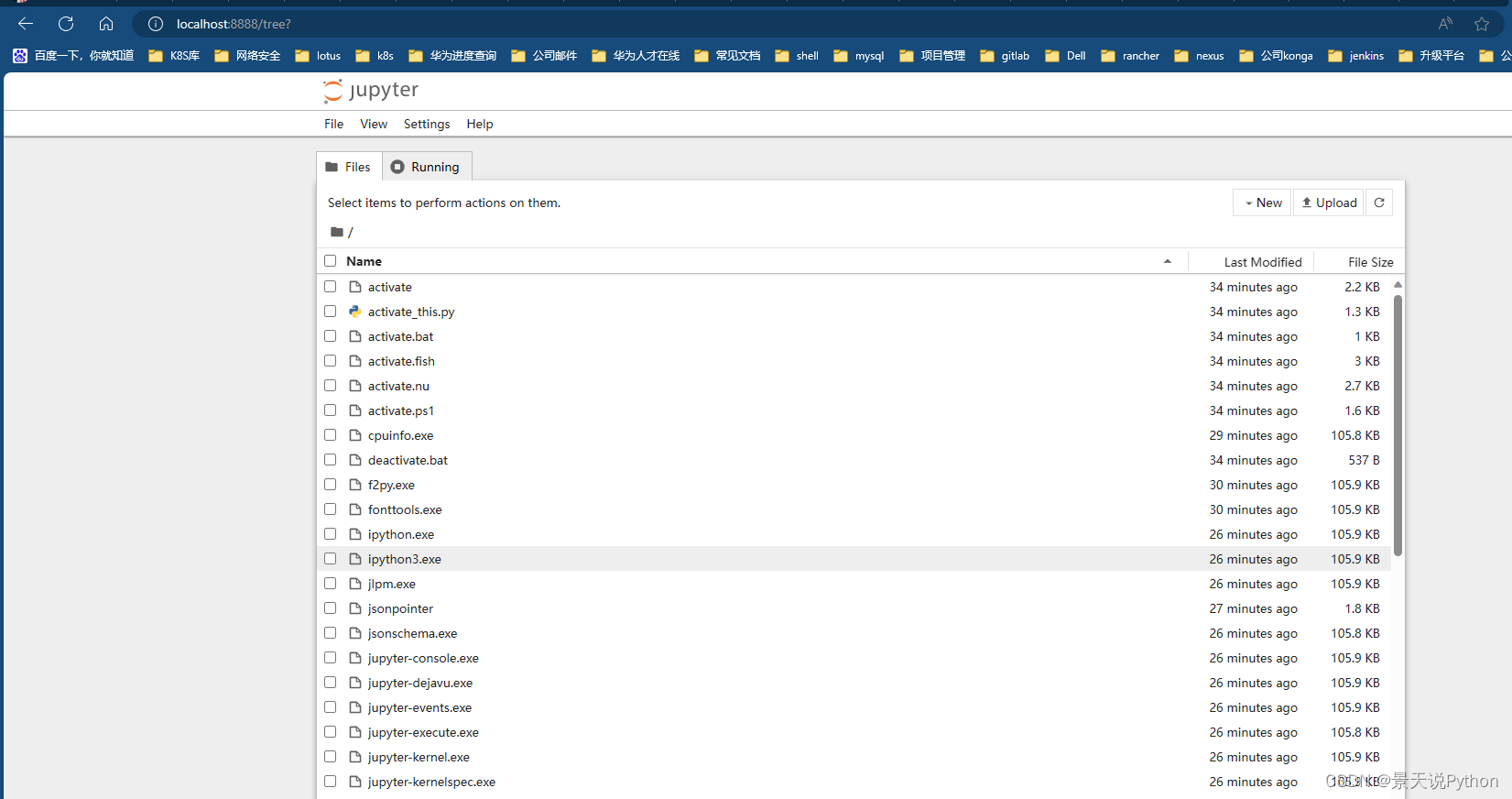This screenshot has height=799, width=1512.
Task: Check the jlpm.exe row checkbox
Action: pyautogui.click(x=331, y=584)
